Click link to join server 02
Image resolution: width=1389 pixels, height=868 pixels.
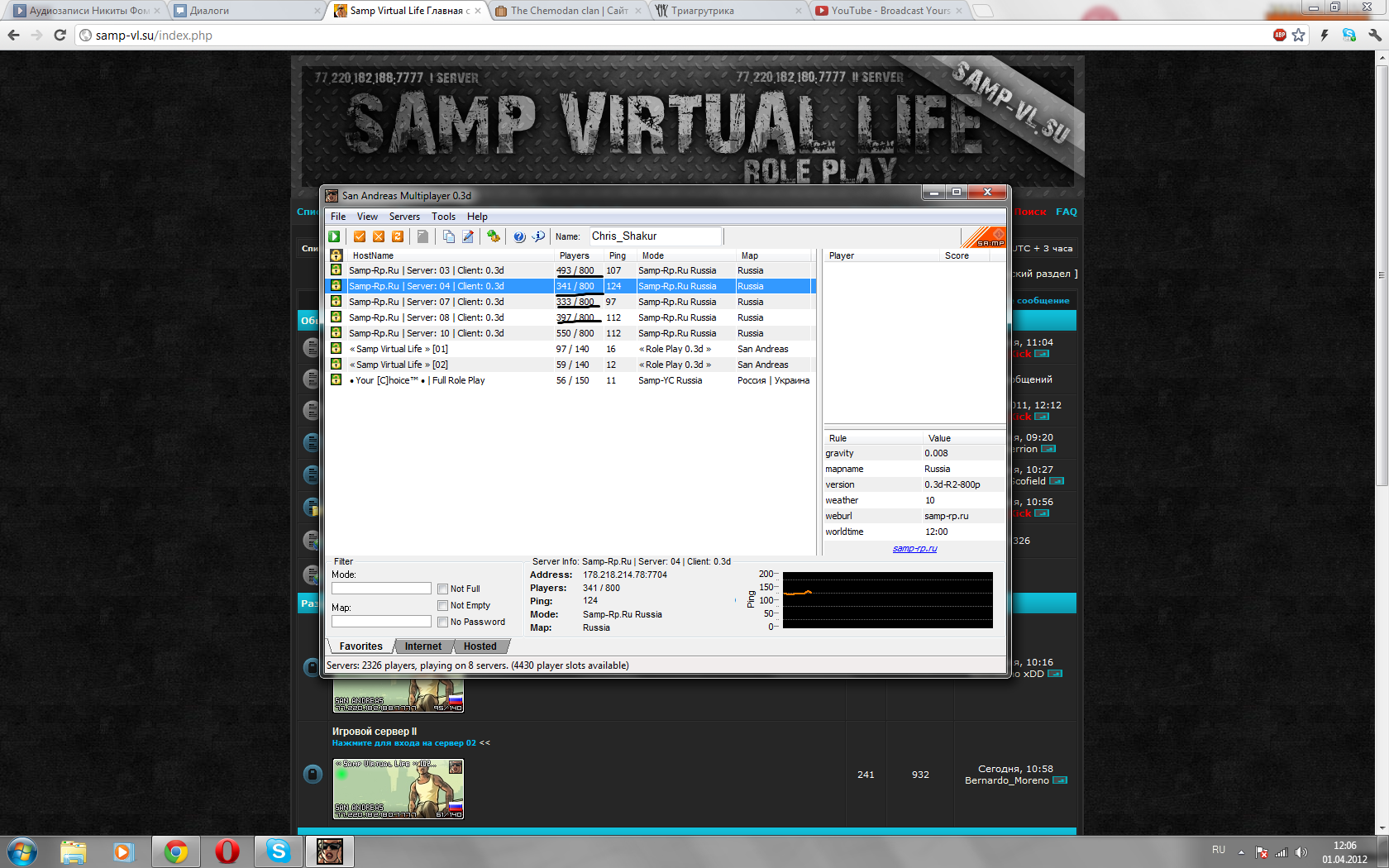(x=404, y=743)
